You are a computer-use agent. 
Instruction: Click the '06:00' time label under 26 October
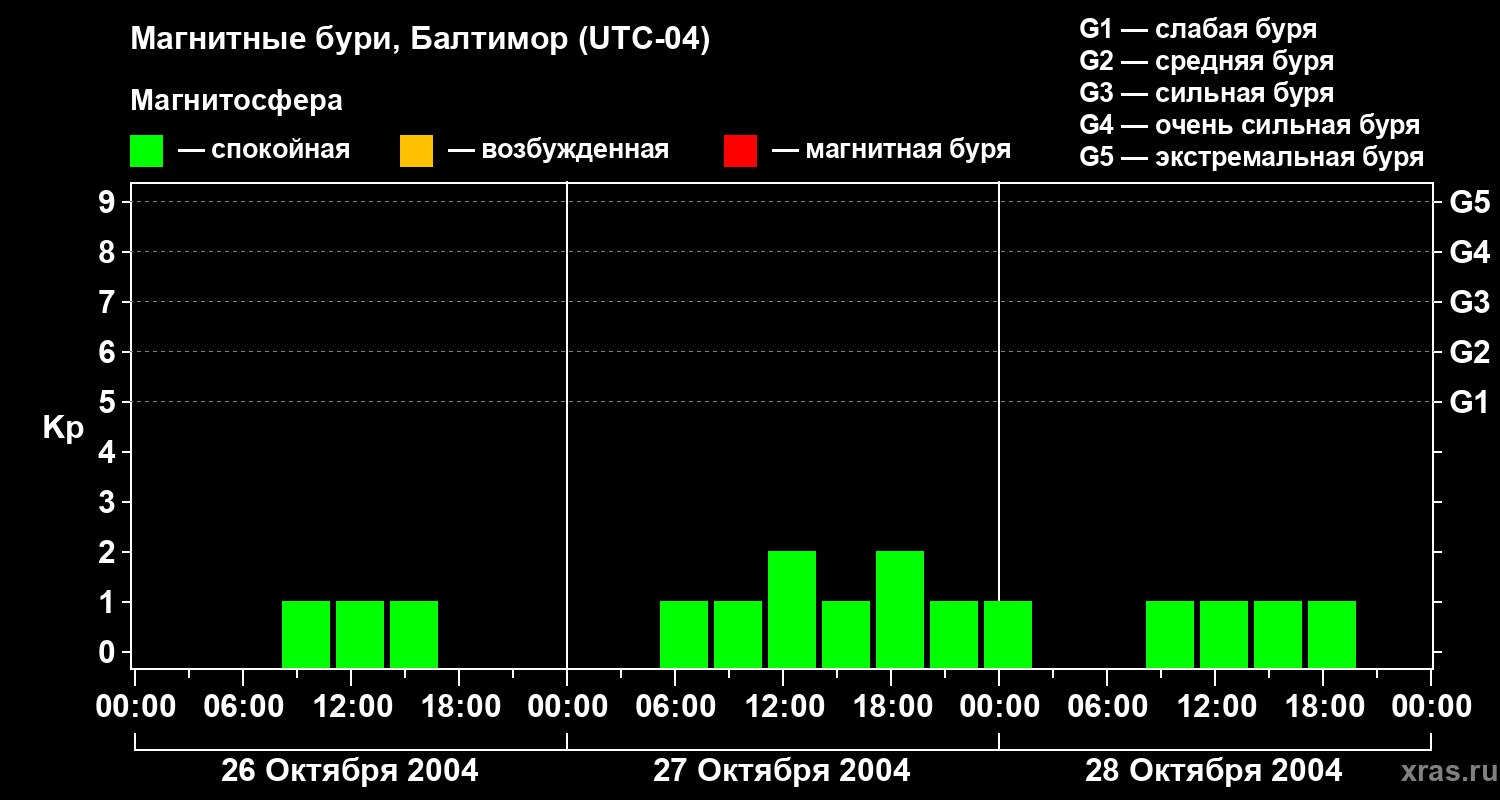pyautogui.click(x=243, y=706)
